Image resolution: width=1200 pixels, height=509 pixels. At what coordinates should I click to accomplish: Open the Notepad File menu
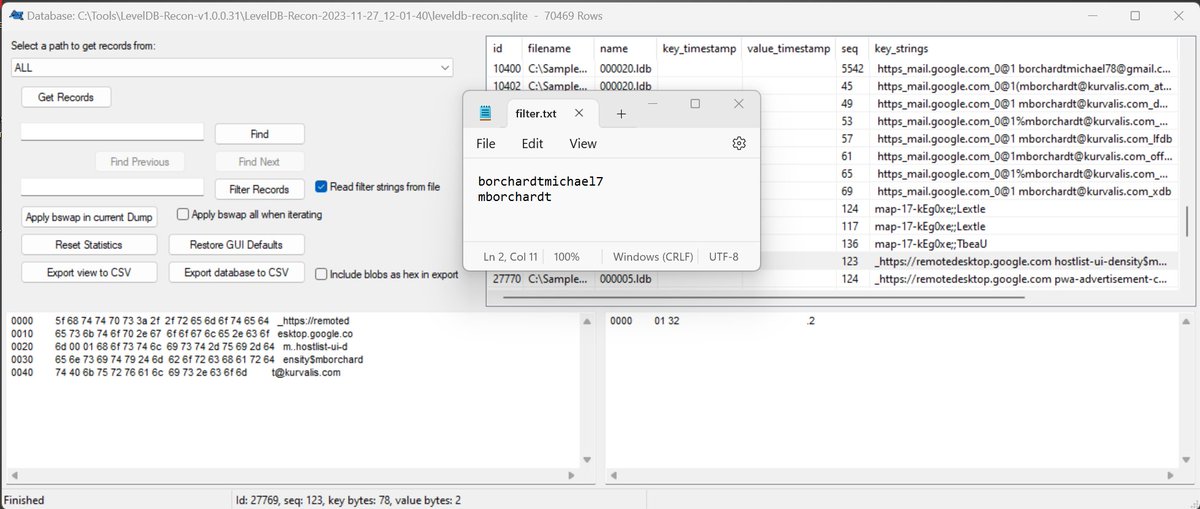click(486, 143)
